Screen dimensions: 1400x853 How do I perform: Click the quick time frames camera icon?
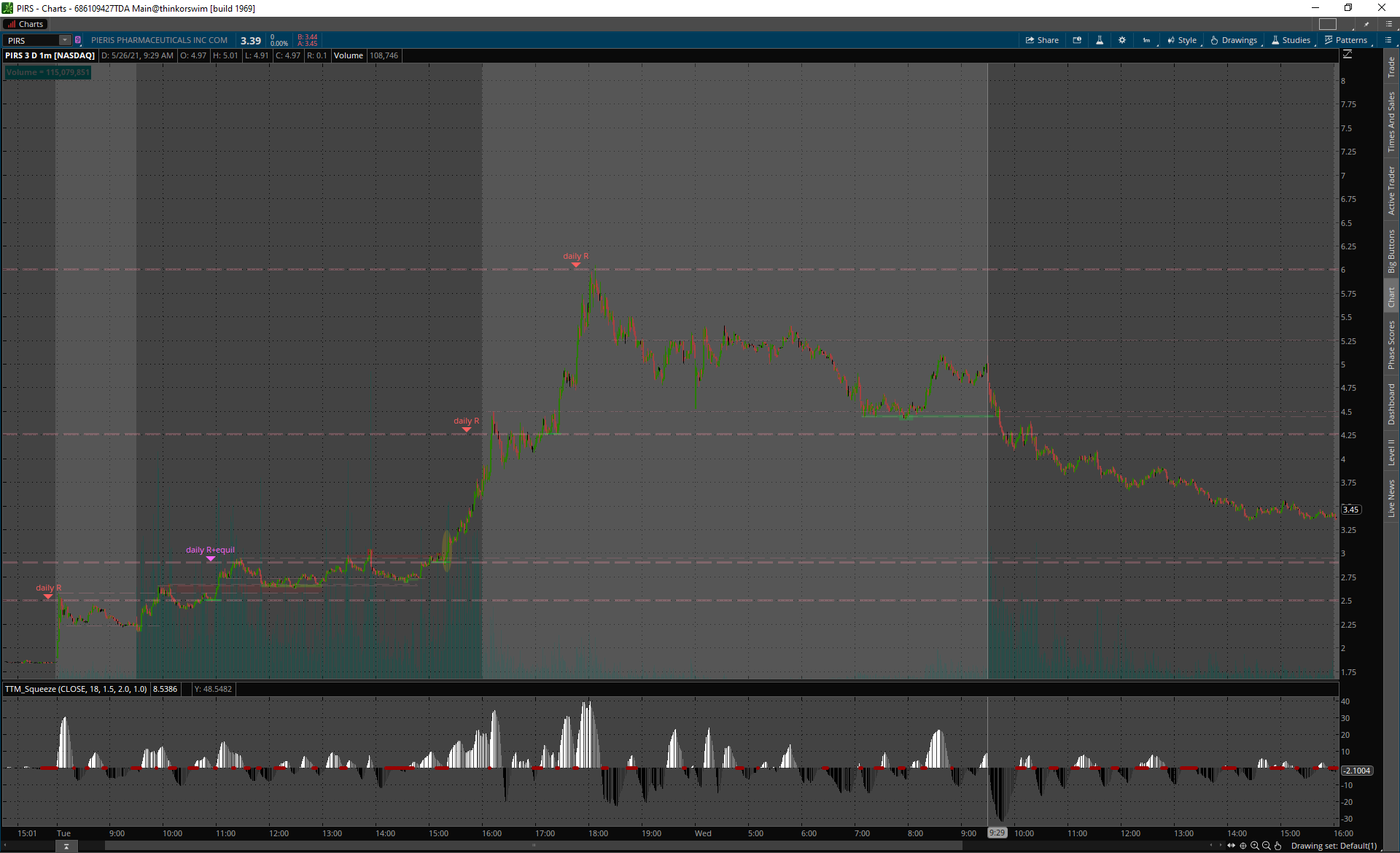[1077, 40]
